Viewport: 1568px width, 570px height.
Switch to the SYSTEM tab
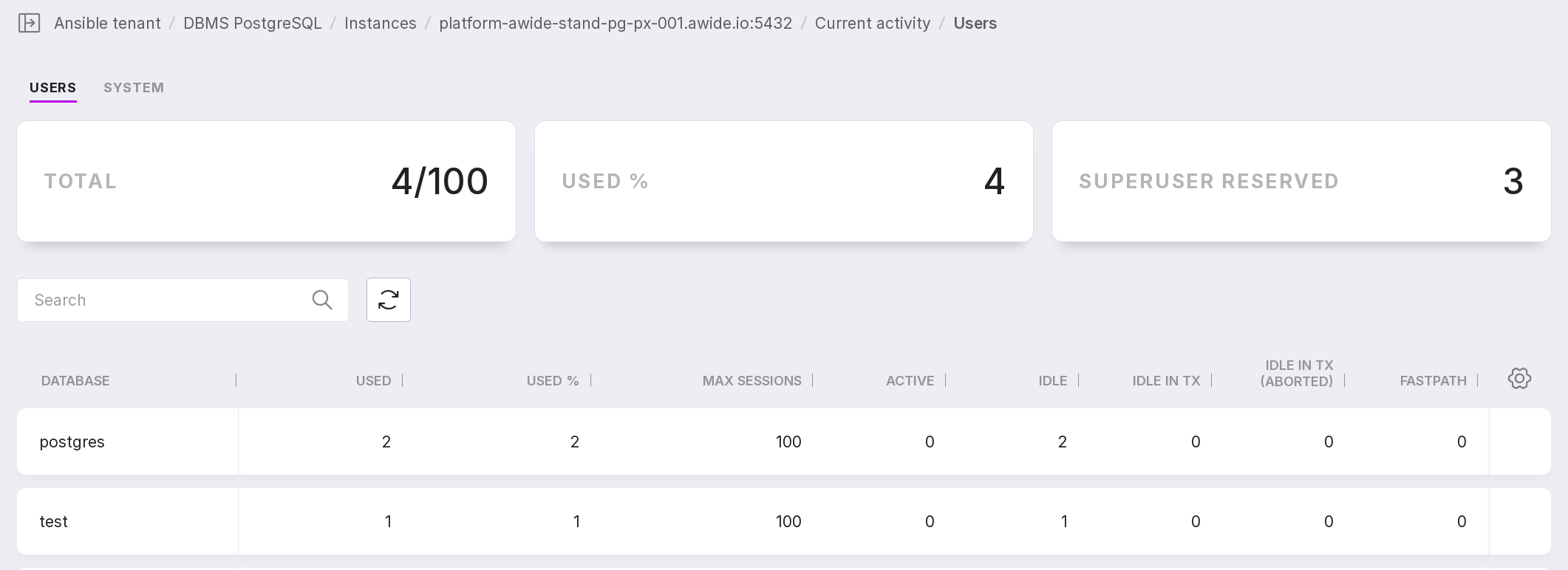(134, 88)
